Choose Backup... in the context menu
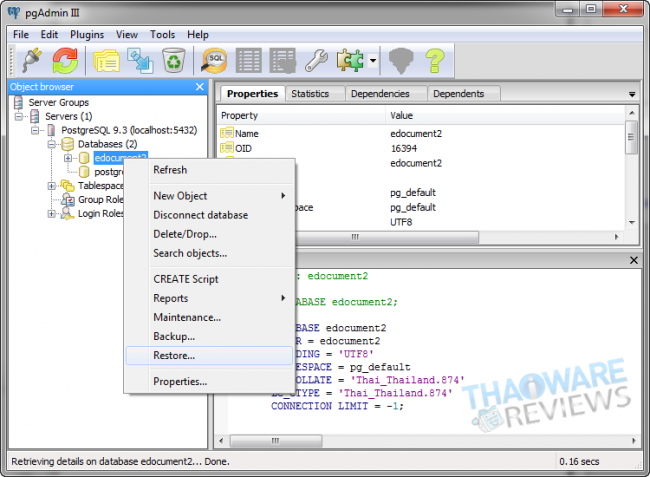650x477 pixels. pos(173,336)
